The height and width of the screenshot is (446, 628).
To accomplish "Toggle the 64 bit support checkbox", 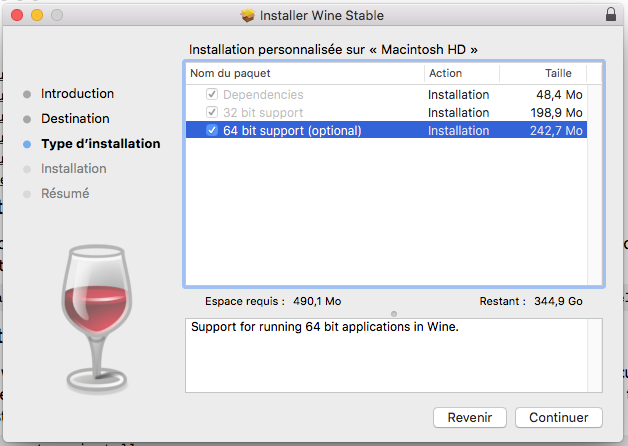I will 211,130.
